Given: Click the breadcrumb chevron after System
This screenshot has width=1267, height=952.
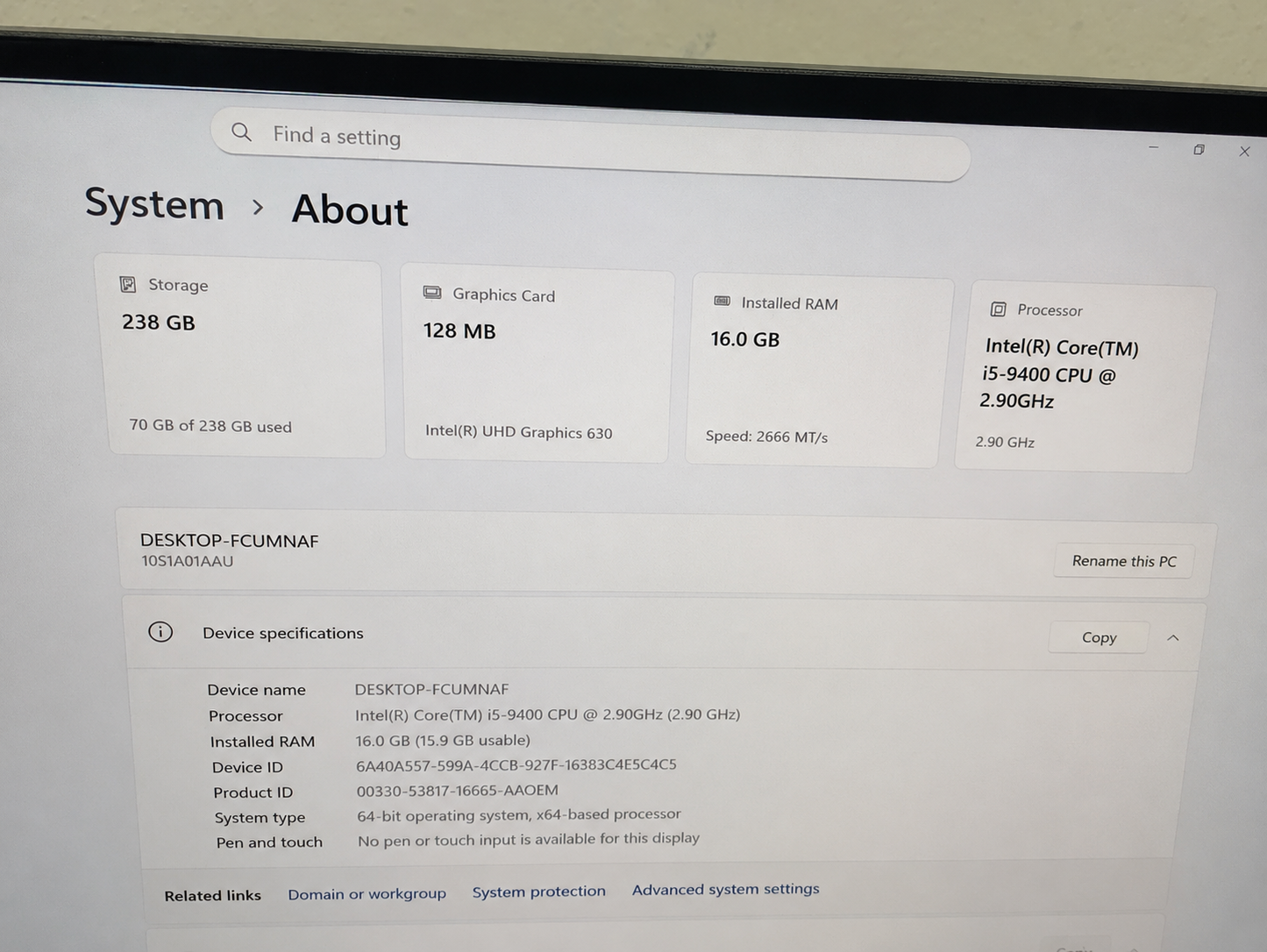Looking at the screenshot, I should (258, 208).
